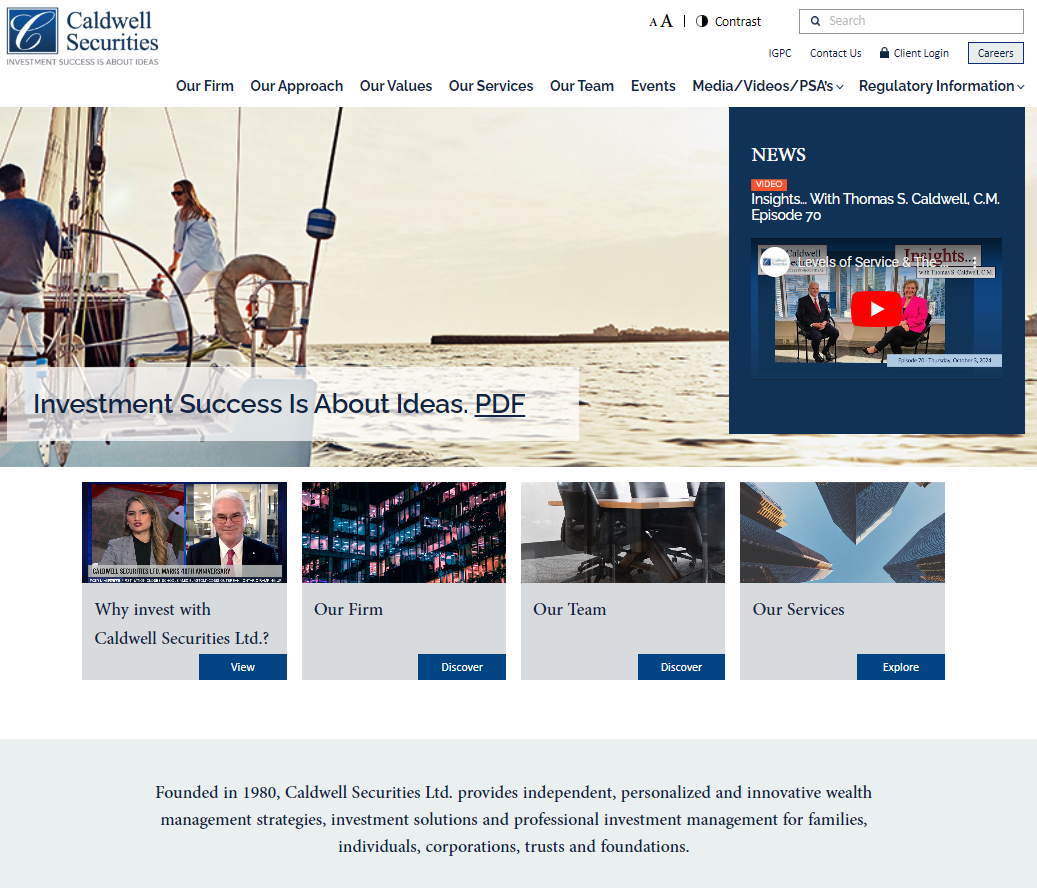Open the 40th anniversary interview thumbnail
This screenshot has height=888, width=1037.
click(x=185, y=532)
